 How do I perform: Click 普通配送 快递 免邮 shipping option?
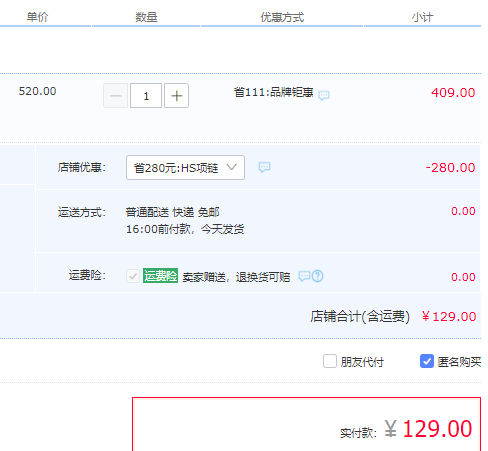[172, 212]
